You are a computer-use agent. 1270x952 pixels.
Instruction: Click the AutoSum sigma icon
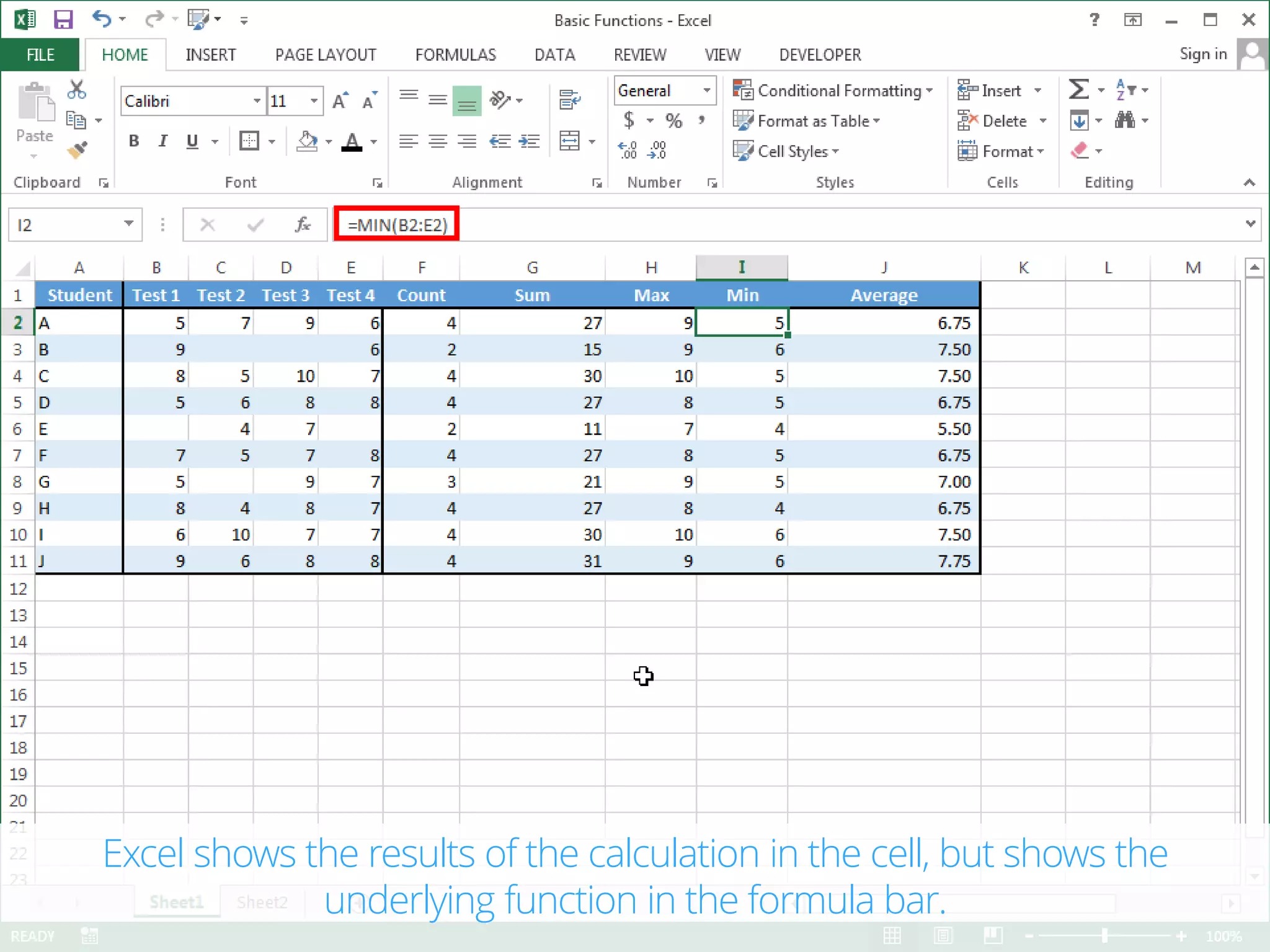(x=1078, y=90)
